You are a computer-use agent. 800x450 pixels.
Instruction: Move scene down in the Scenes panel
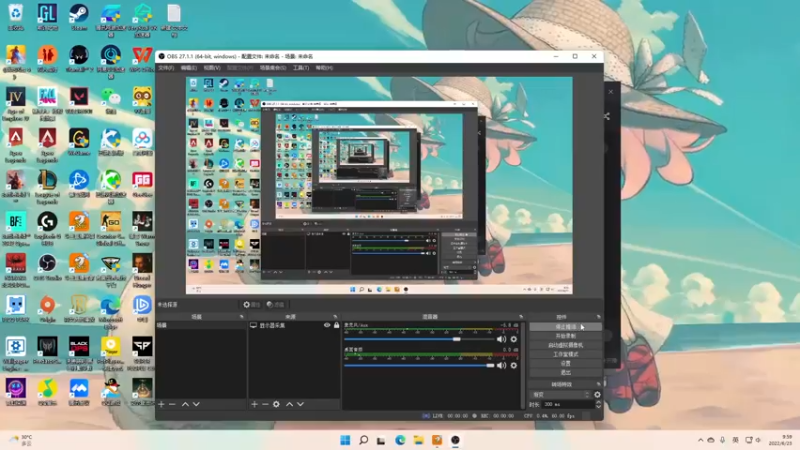click(x=196, y=404)
